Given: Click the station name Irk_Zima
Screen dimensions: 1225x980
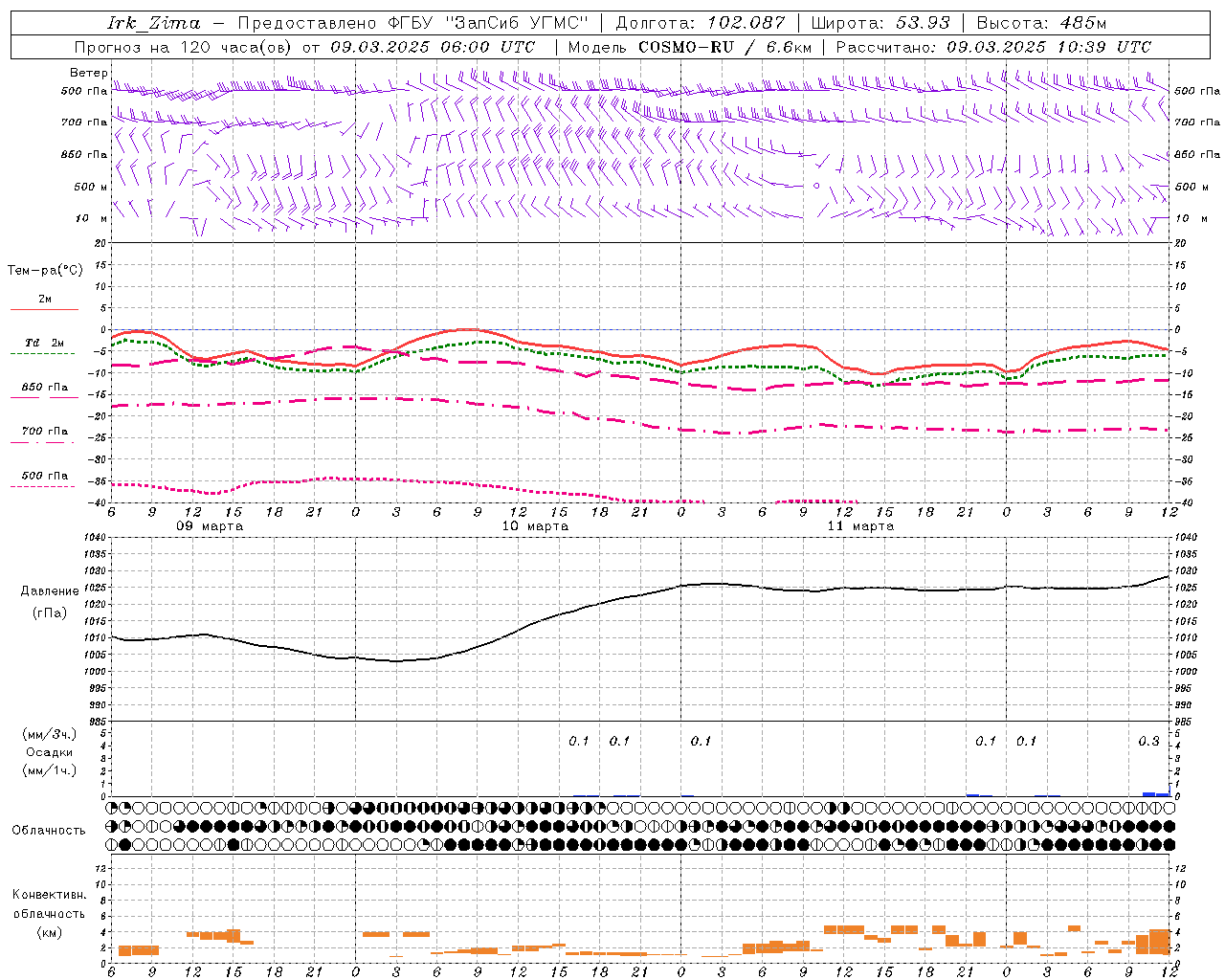Looking at the screenshot, I should coord(154,23).
